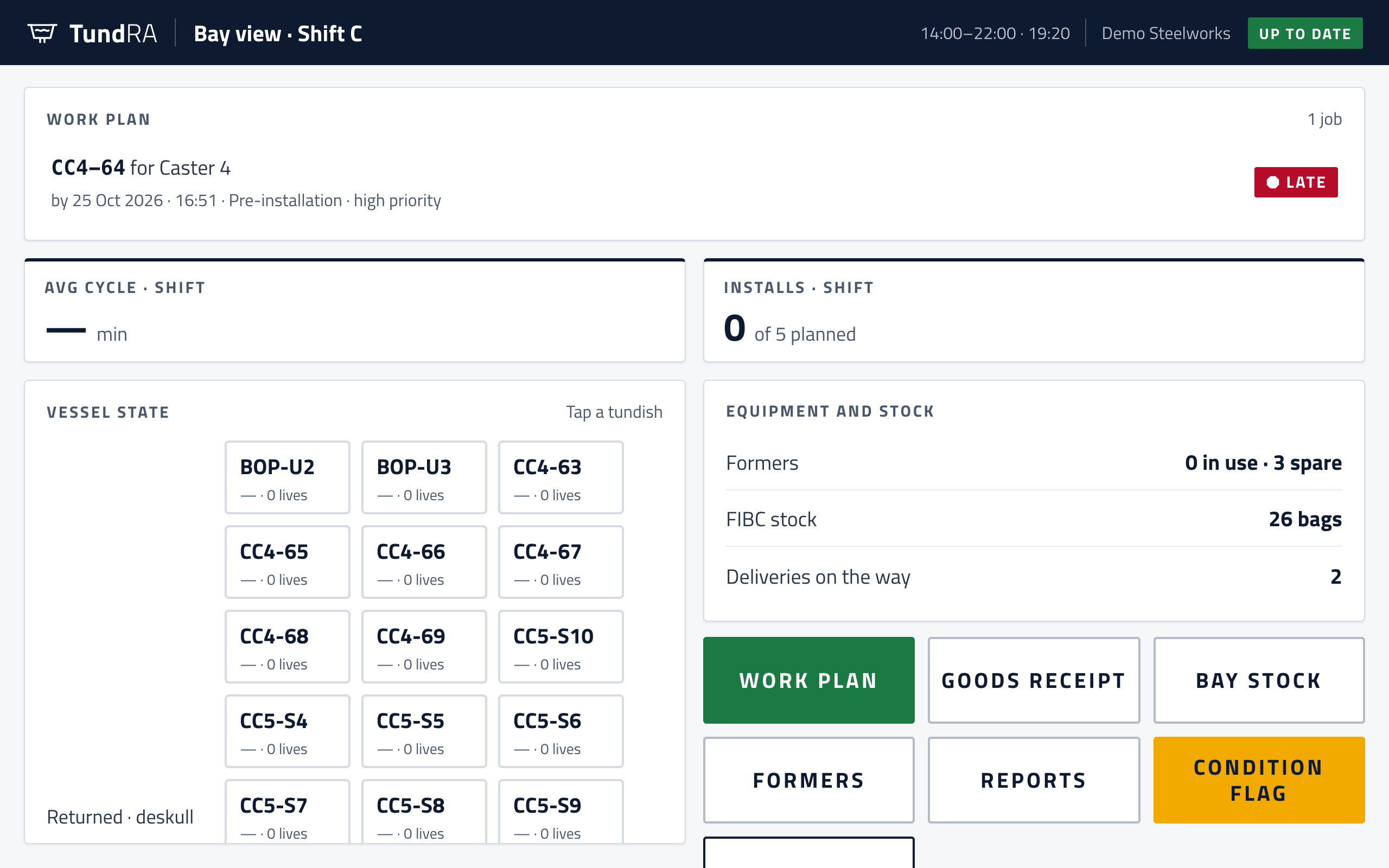Screen dimensions: 1389x868
Task: Tap the CC5-S8 tundish card
Action: 424,812
